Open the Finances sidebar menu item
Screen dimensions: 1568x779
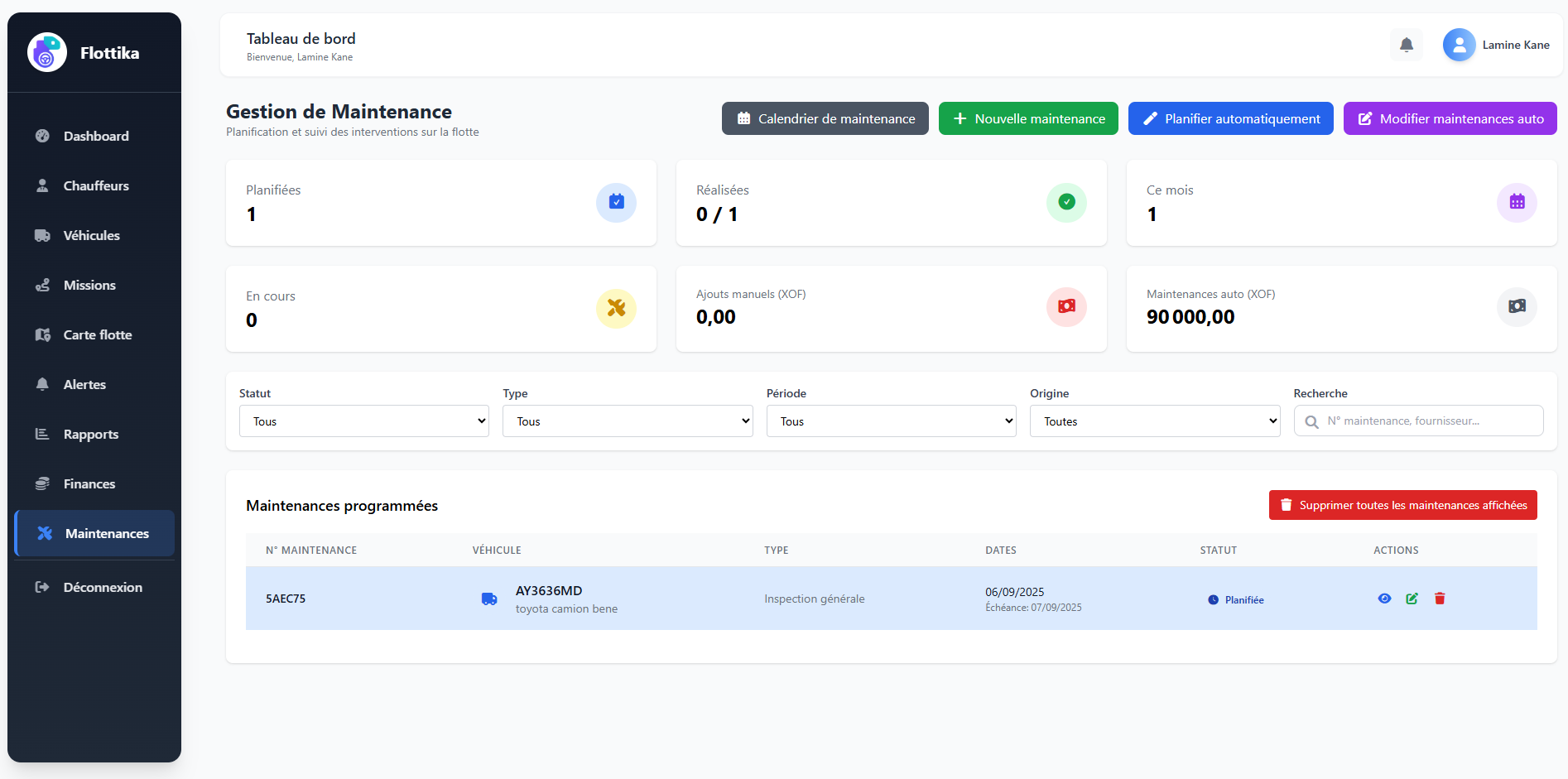(89, 484)
